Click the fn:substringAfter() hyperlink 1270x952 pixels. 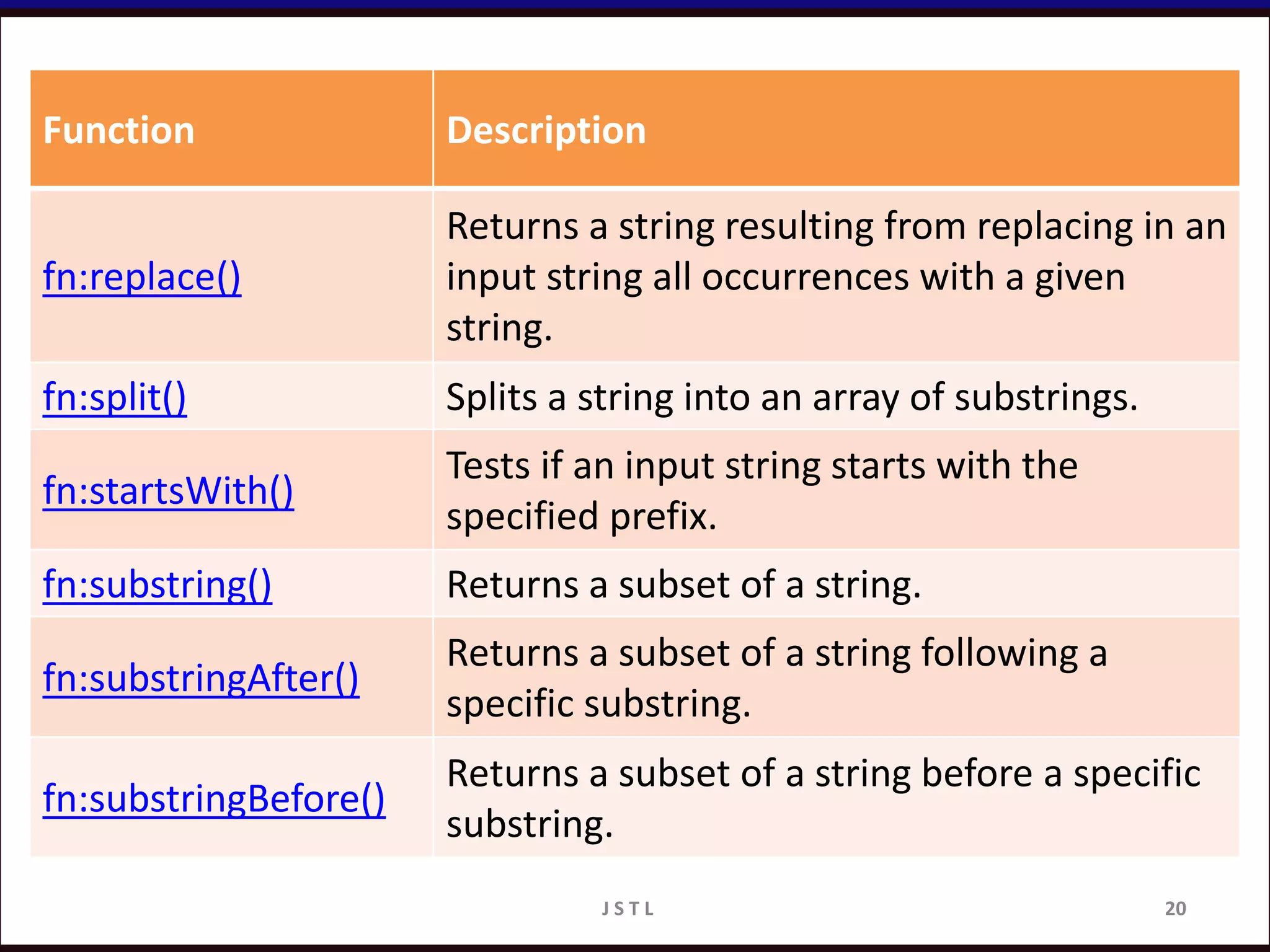click(x=201, y=678)
